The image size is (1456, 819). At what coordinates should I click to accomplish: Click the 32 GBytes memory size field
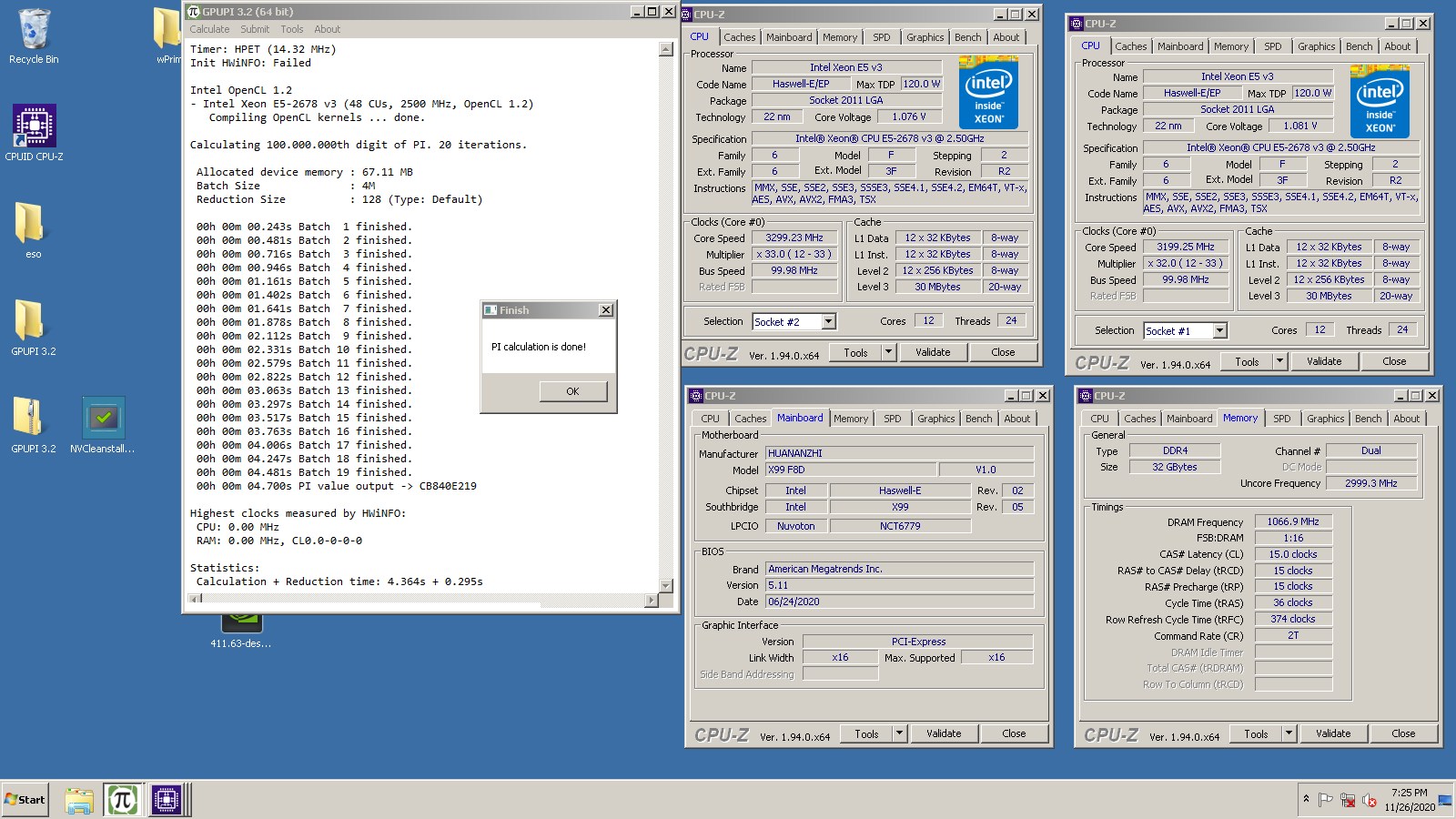(1174, 467)
